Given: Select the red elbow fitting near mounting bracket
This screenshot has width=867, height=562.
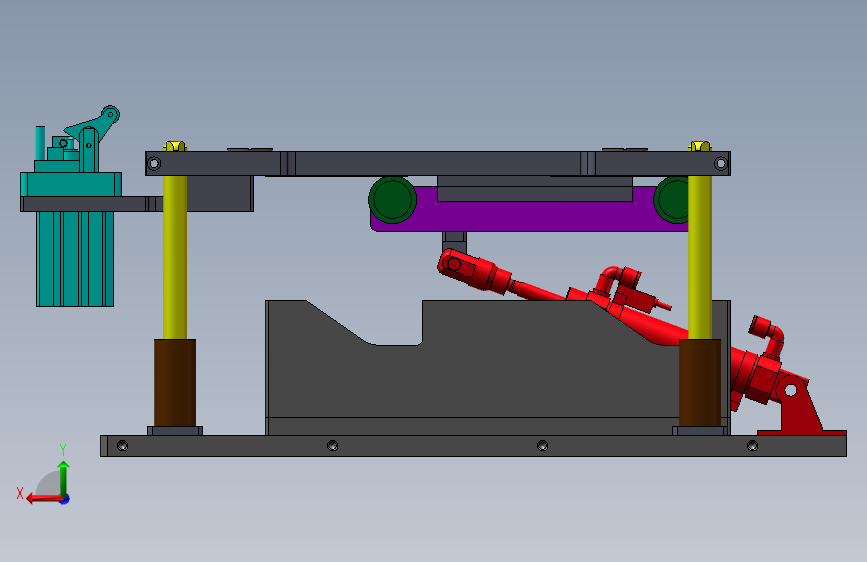Looking at the screenshot, I should (767, 335).
